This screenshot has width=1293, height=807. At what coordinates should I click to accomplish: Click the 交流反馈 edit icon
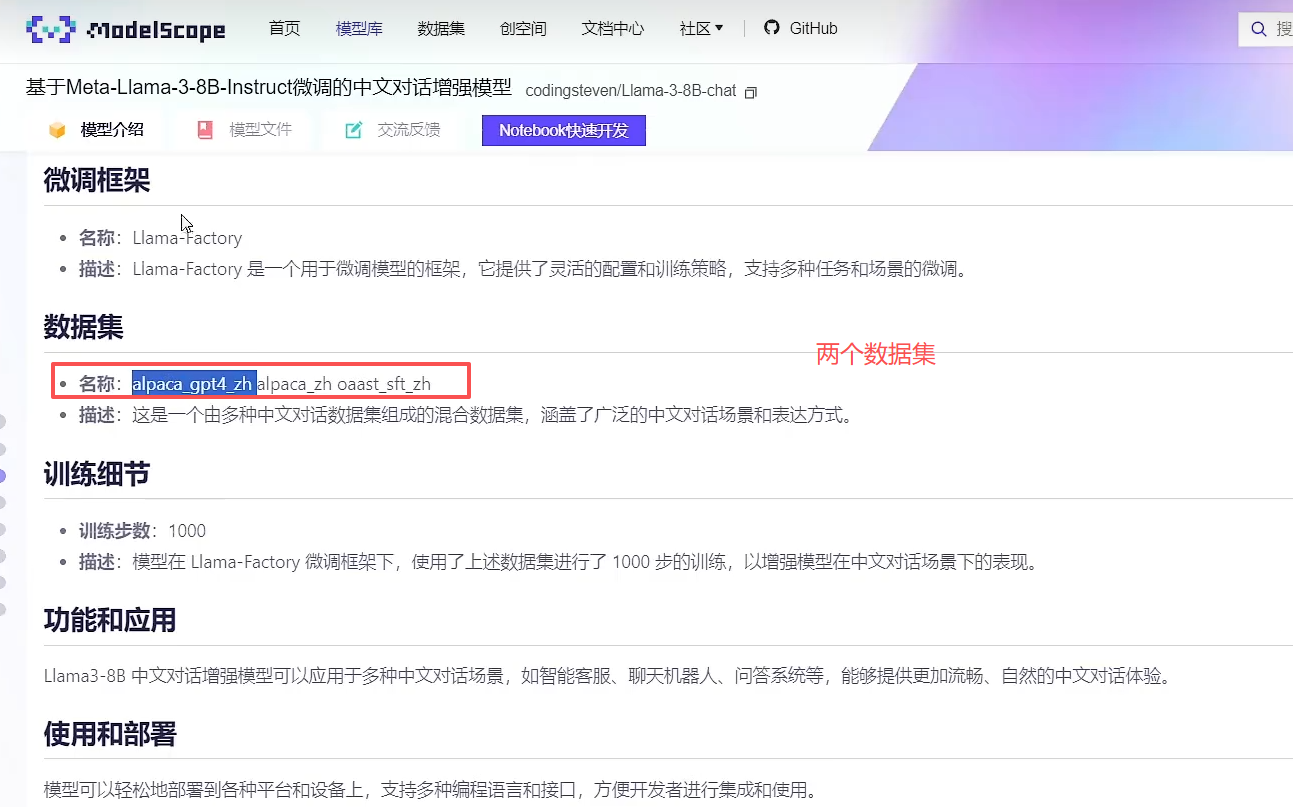353,130
